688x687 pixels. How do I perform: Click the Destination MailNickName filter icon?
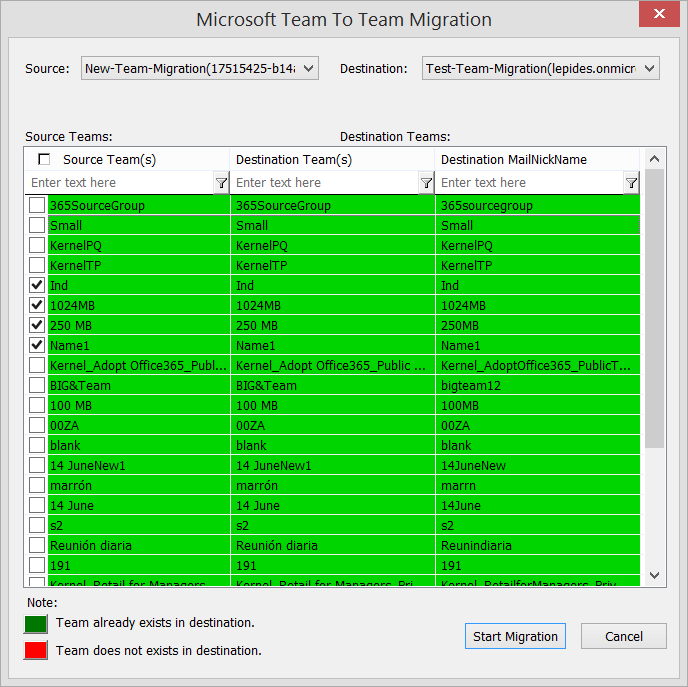[631, 183]
